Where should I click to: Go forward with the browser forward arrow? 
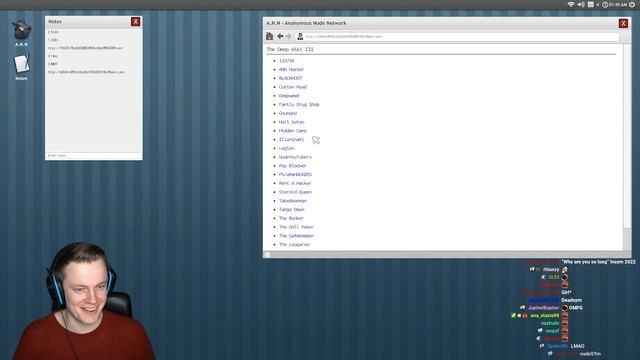click(289, 36)
